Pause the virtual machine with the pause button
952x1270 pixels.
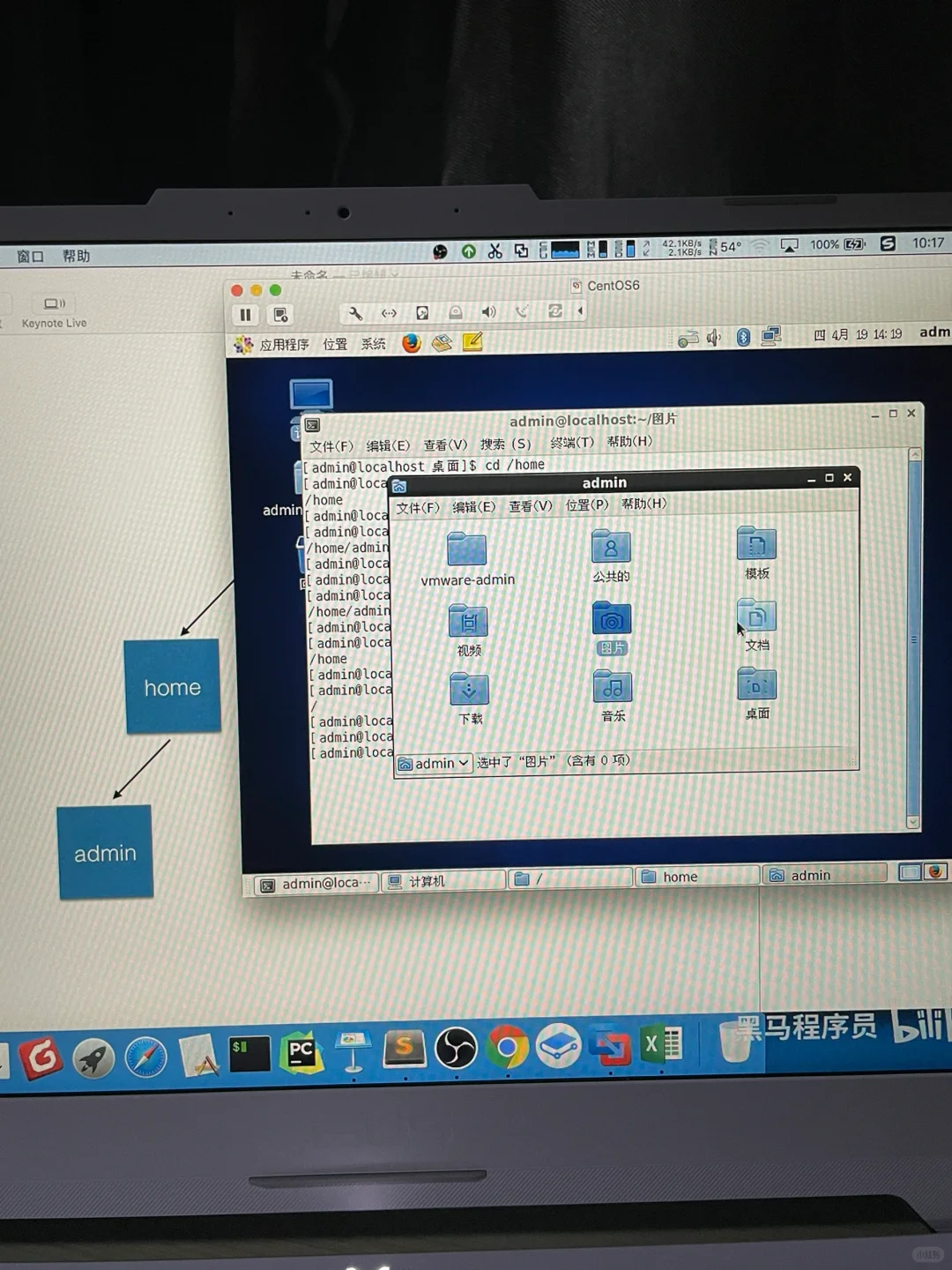245,314
